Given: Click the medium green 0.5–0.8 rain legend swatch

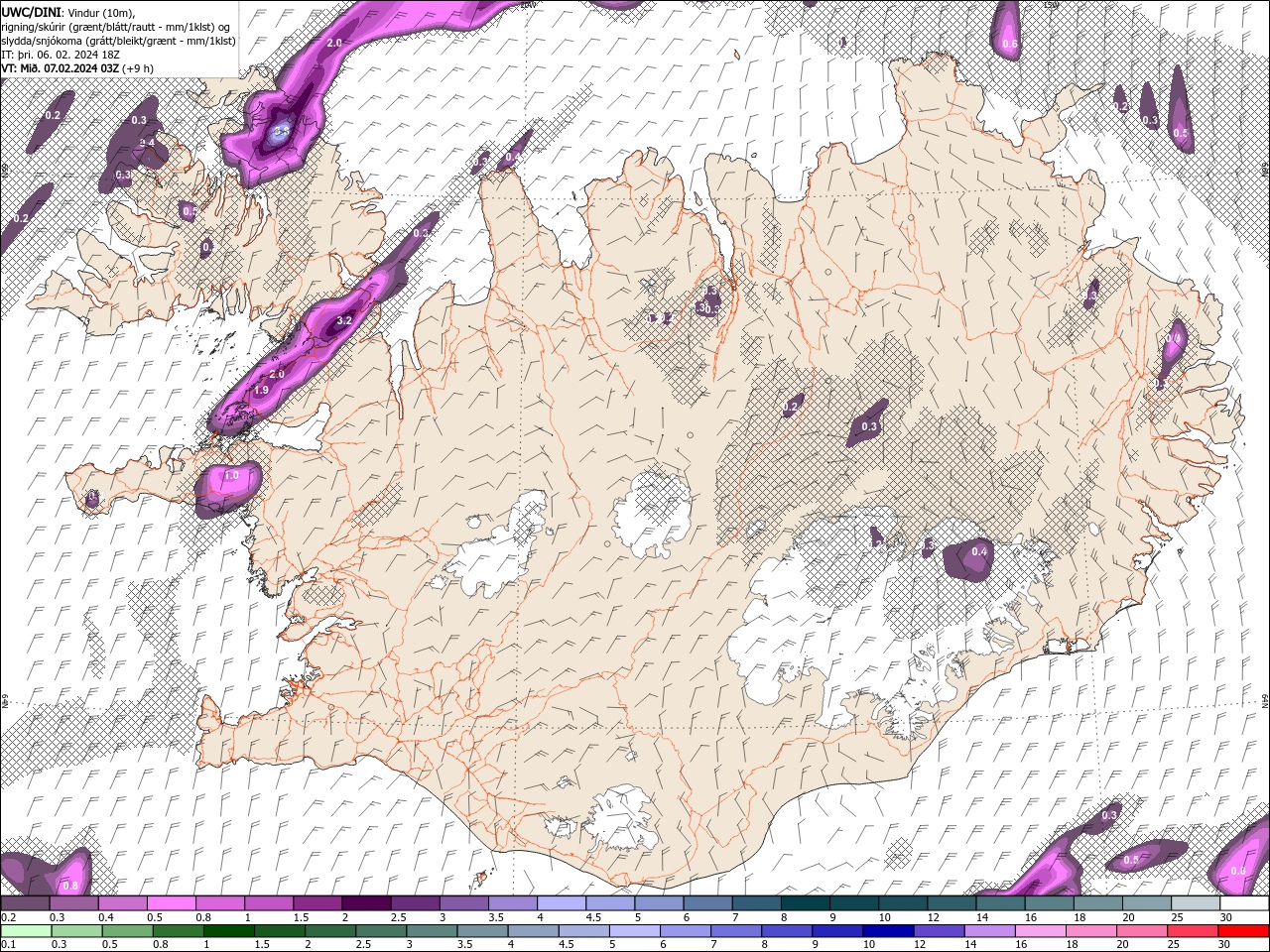Looking at the screenshot, I should coord(127,930).
